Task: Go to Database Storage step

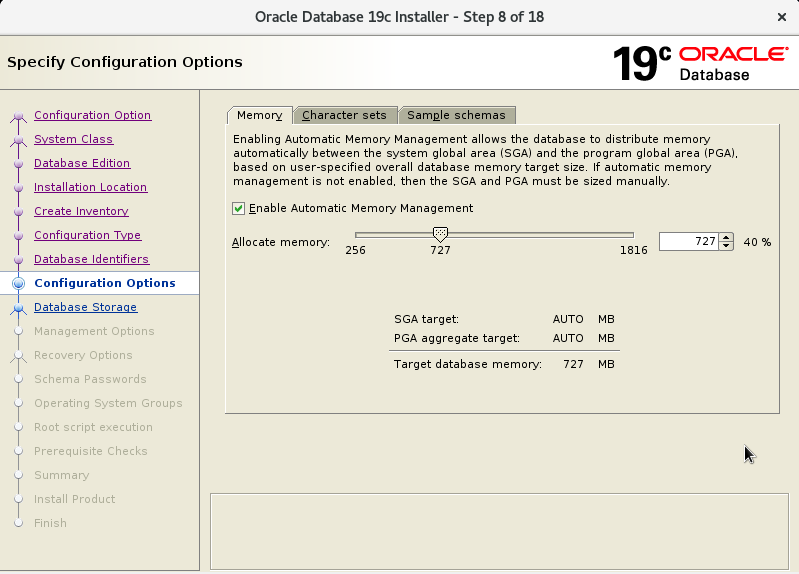Action: coord(86,307)
